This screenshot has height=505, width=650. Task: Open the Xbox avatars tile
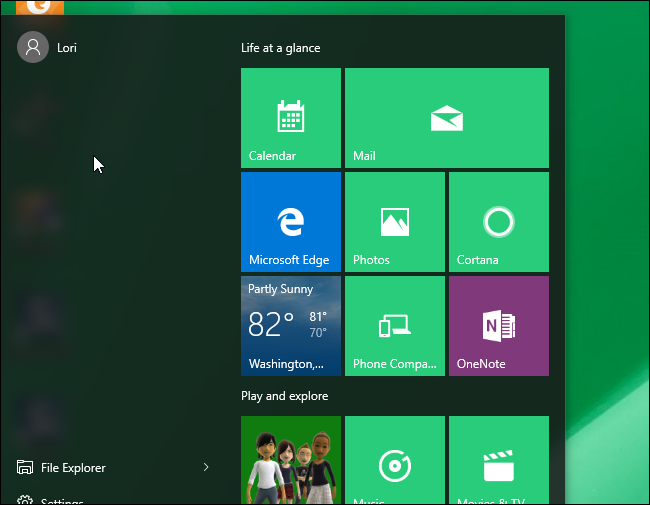pos(291,460)
